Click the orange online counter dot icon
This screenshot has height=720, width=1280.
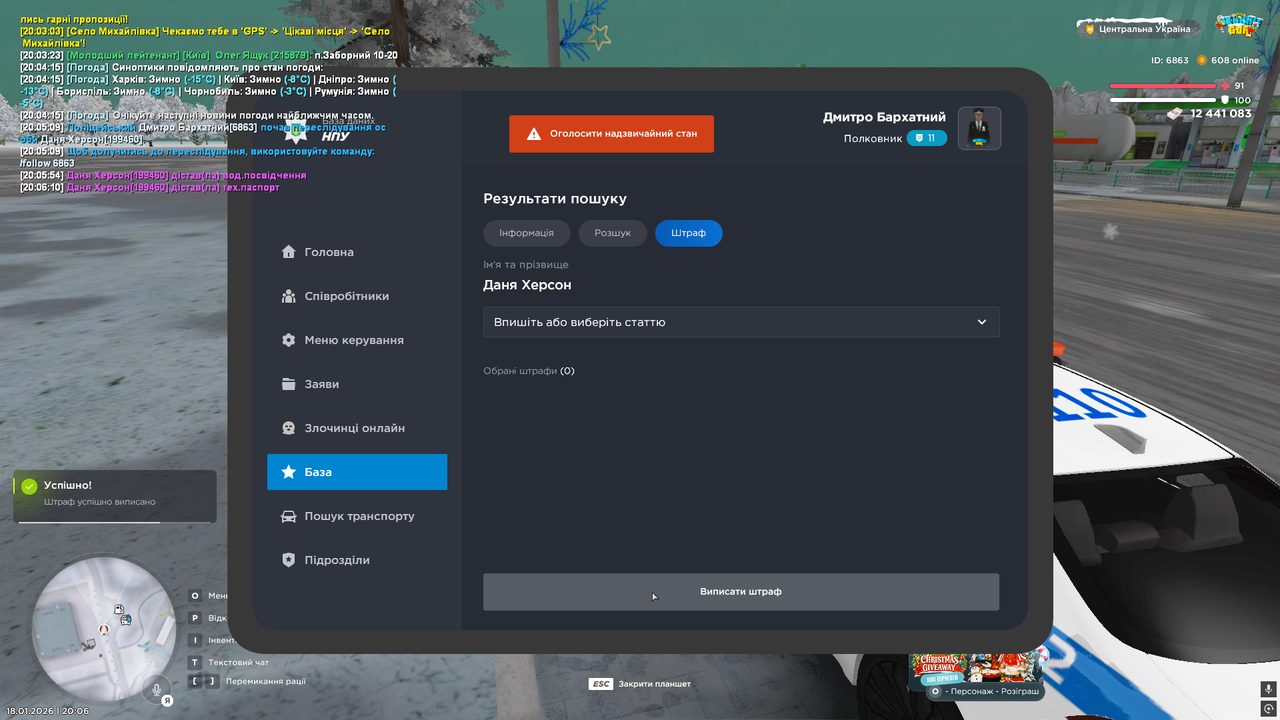pos(1201,60)
